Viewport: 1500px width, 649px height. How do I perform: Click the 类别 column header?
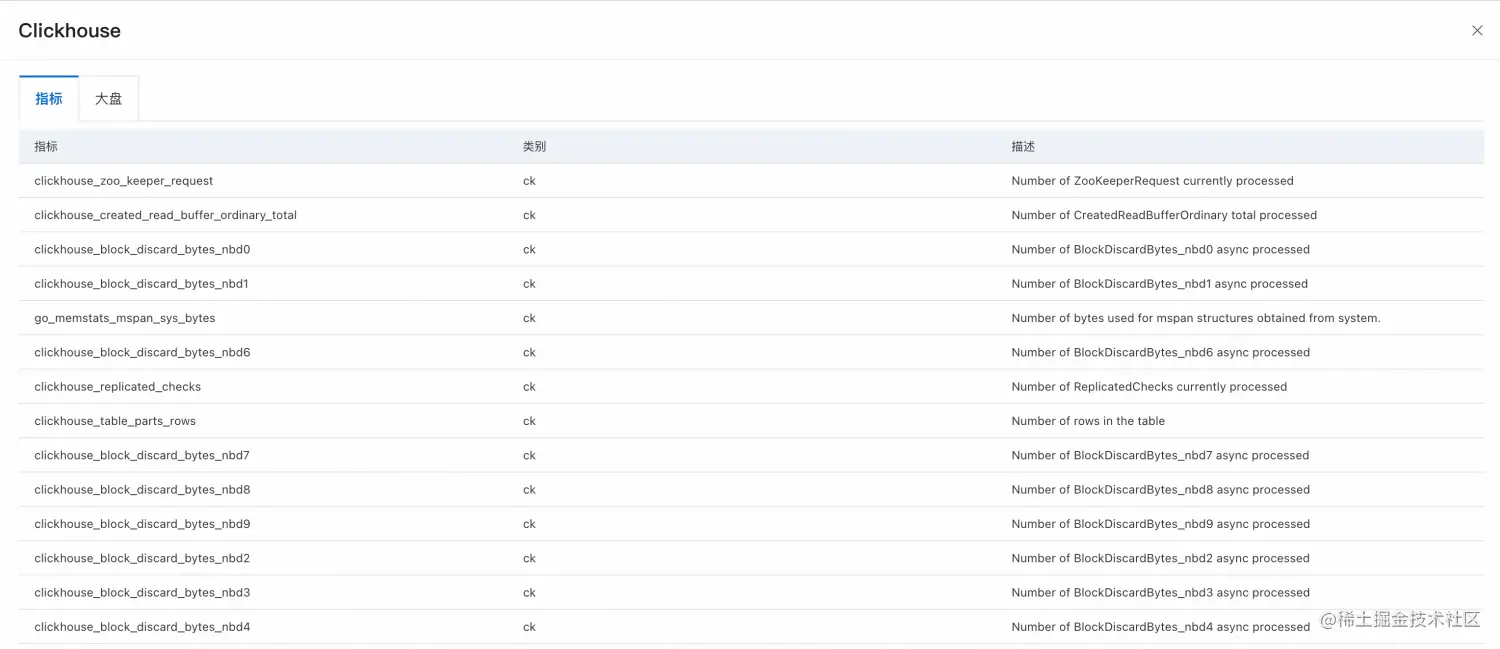click(x=534, y=146)
